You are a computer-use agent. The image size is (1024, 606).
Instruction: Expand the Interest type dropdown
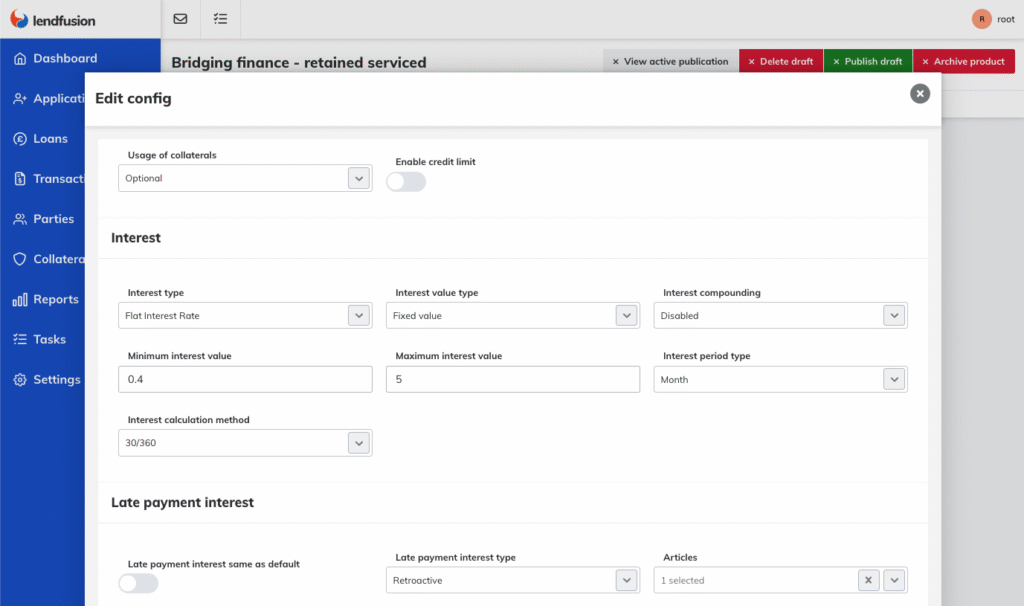(x=358, y=316)
